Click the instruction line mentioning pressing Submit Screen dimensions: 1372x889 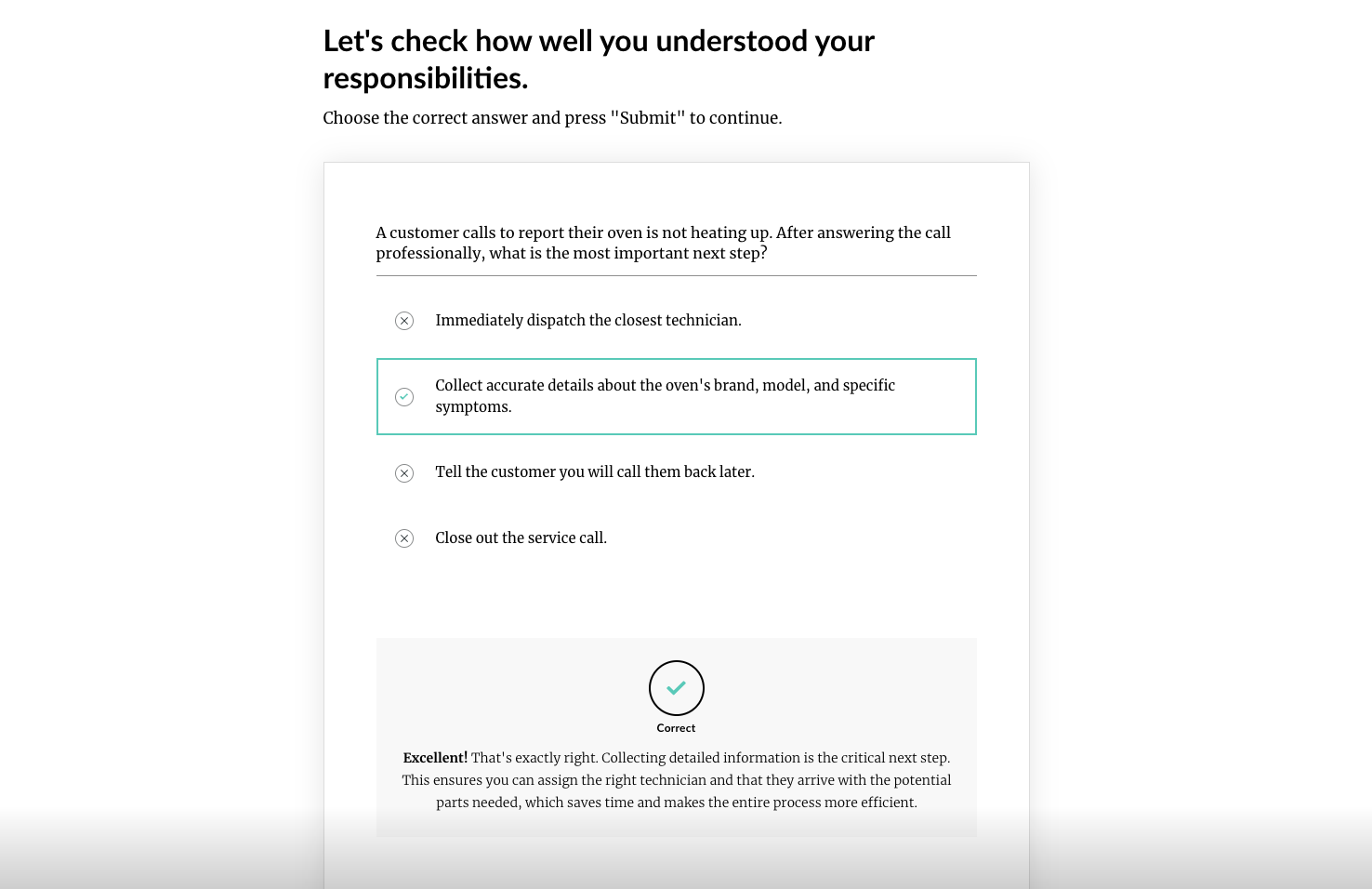click(552, 117)
